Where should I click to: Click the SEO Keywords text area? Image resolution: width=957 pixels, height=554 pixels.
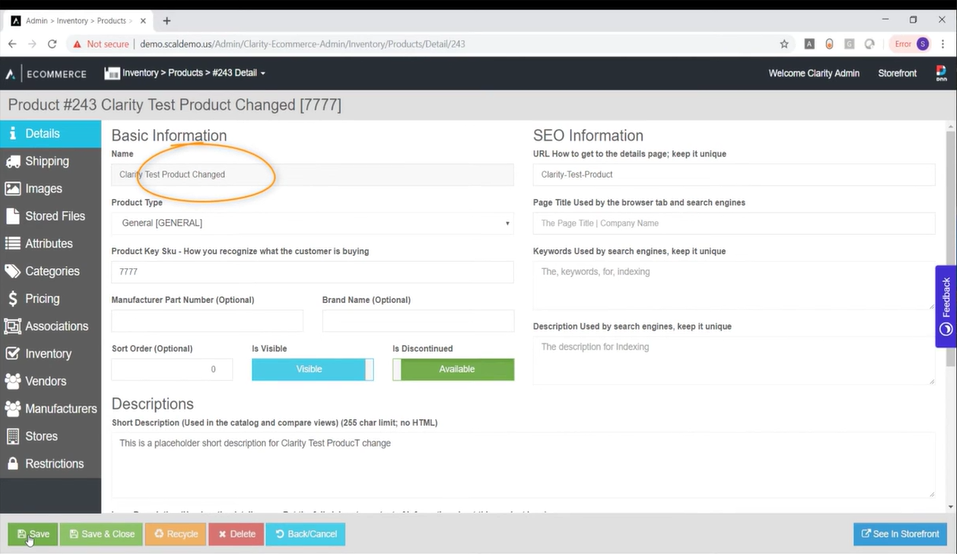pyautogui.click(x=734, y=286)
